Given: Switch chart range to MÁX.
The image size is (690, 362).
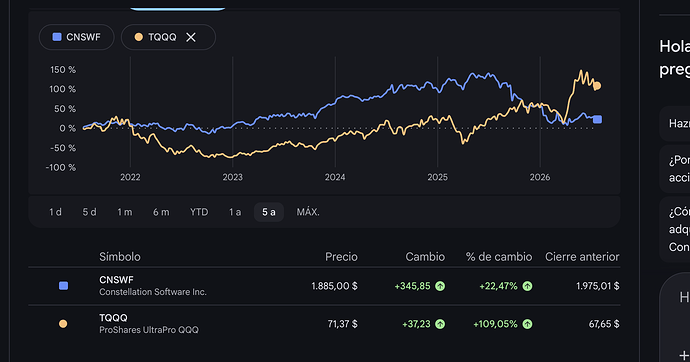Looking at the screenshot, I should click(x=308, y=212).
